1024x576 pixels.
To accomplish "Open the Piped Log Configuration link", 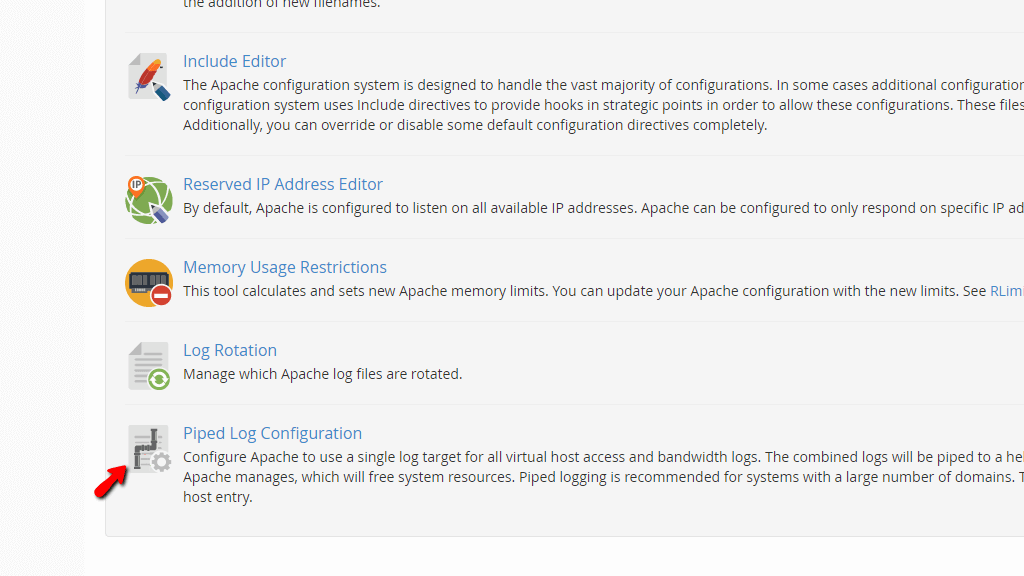I will tap(272, 433).
